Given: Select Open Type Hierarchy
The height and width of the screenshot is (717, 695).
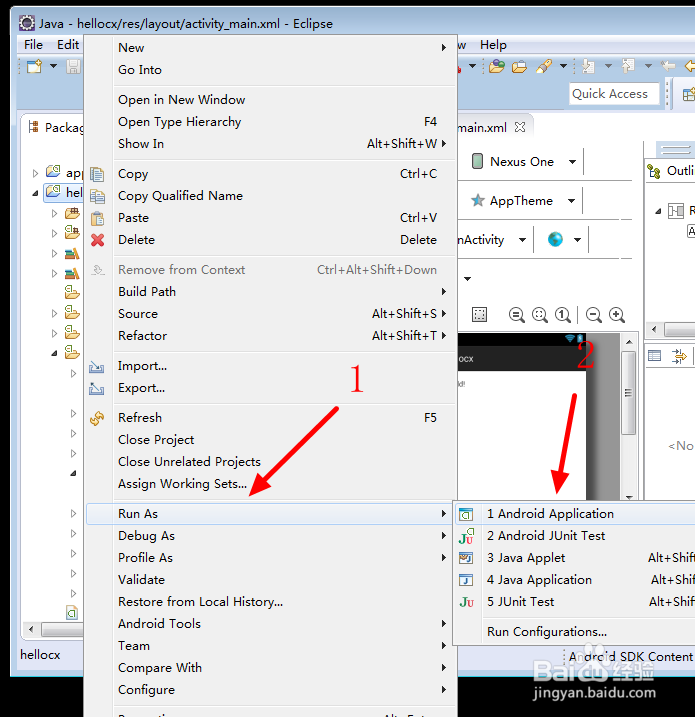Looking at the screenshot, I should tap(272, 122).
